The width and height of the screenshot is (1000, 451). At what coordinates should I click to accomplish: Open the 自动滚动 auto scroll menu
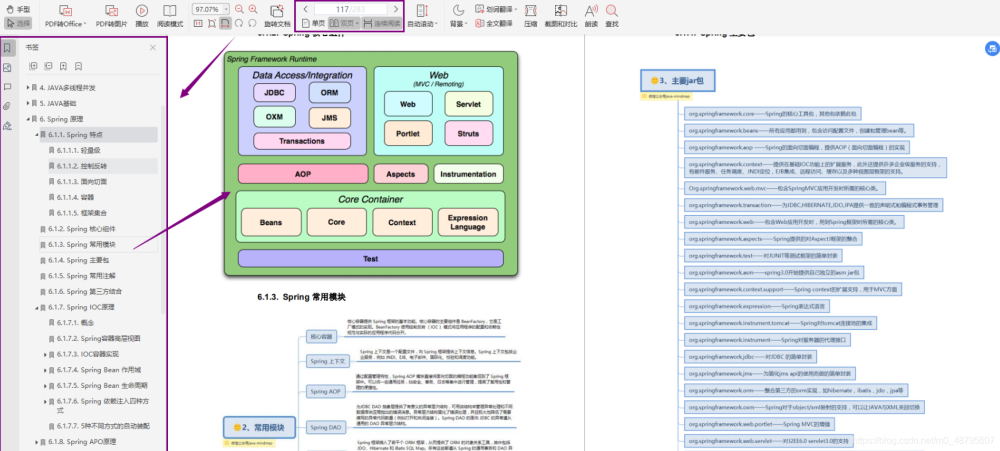[422, 17]
